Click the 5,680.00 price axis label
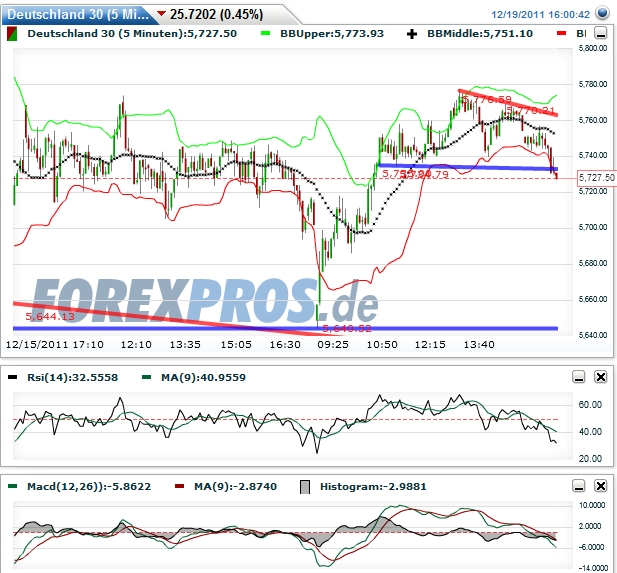The image size is (617, 573). 593,263
